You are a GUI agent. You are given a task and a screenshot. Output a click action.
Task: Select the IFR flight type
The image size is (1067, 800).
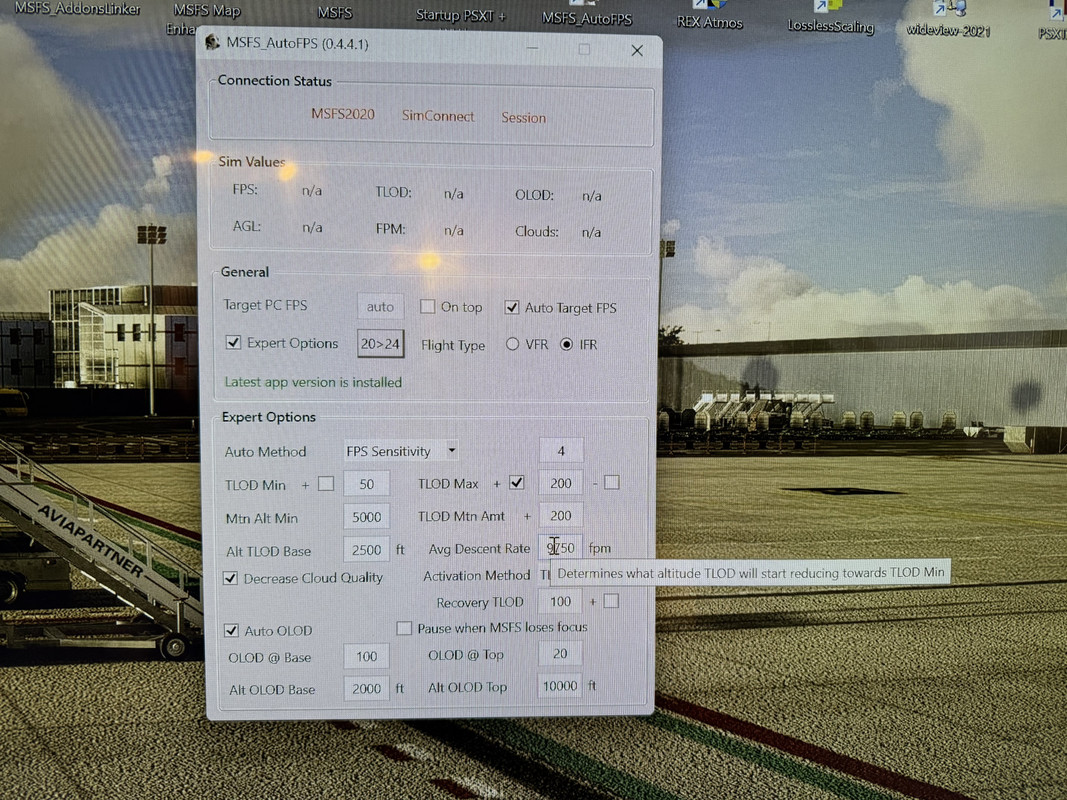click(566, 344)
